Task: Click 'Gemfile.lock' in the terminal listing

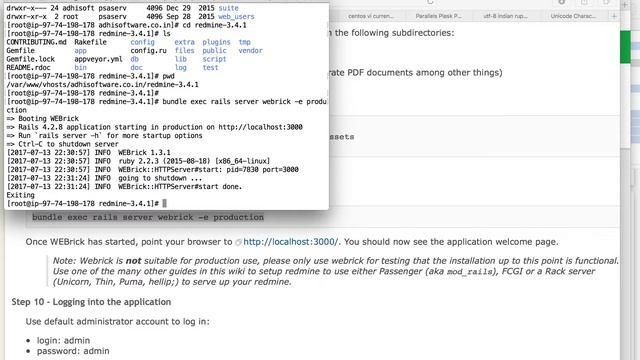Action: coord(30,59)
